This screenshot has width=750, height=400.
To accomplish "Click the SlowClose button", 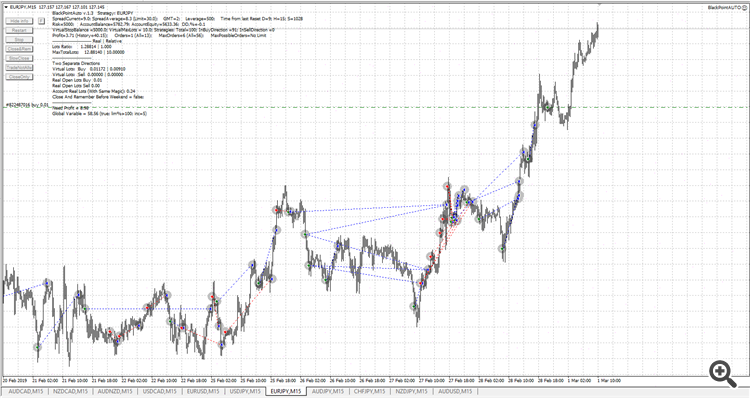I will [19, 58].
